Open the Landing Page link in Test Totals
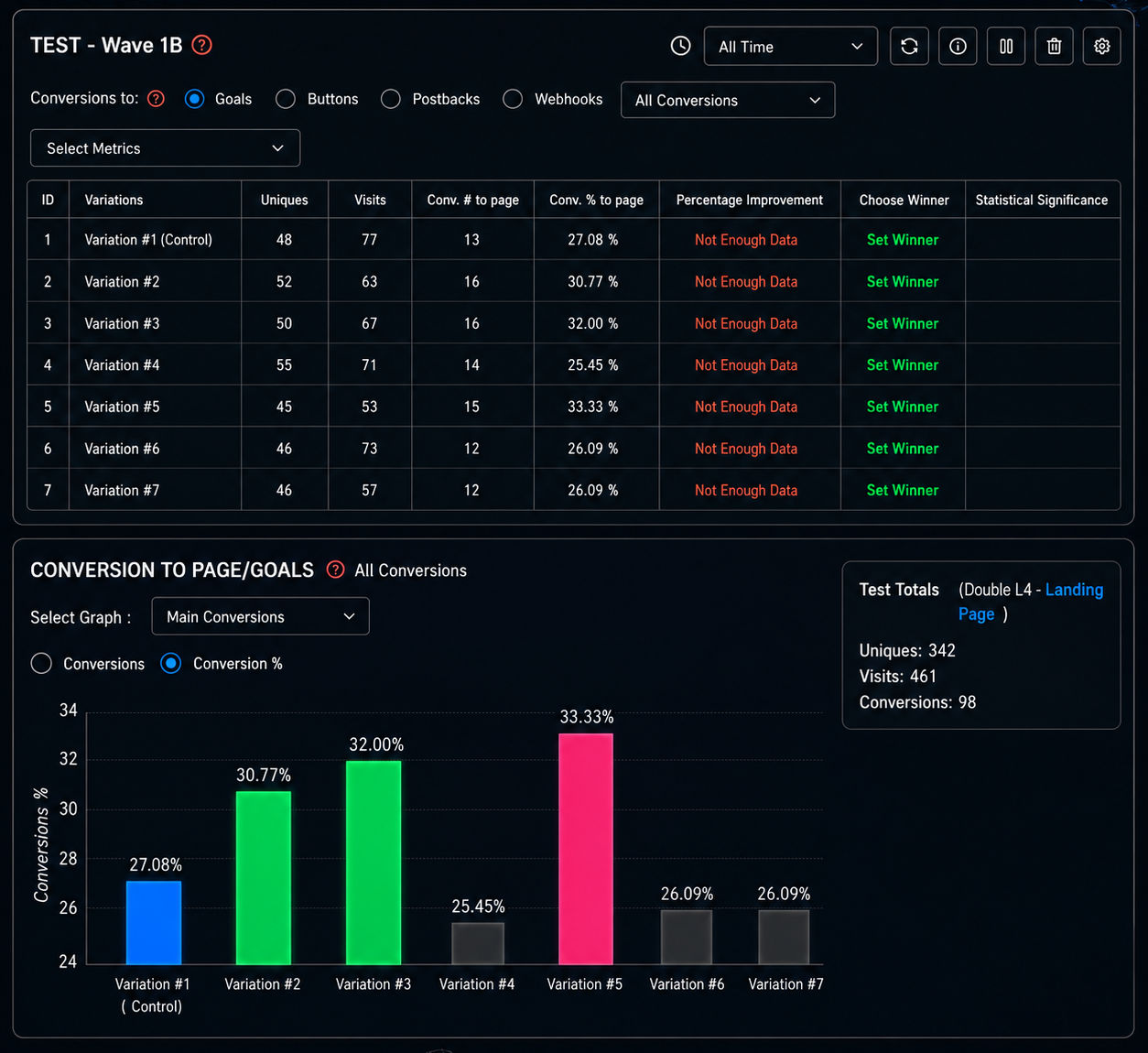This screenshot has height=1053, width=1148. click(x=1074, y=590)
